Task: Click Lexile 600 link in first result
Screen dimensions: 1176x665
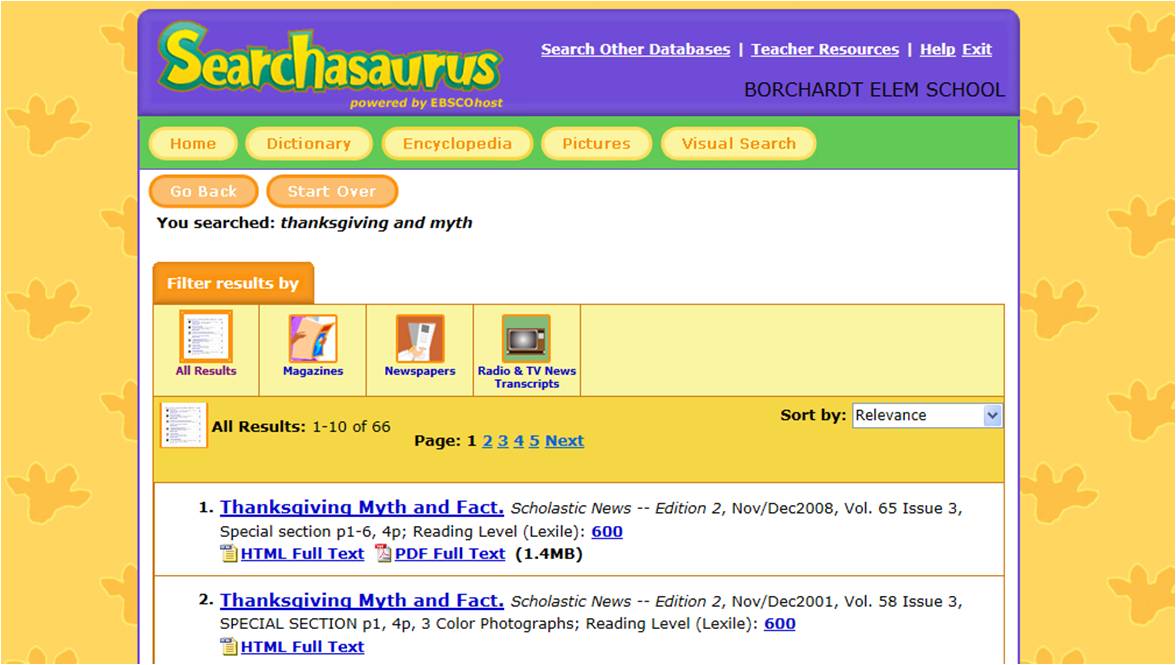Action: 607,532
